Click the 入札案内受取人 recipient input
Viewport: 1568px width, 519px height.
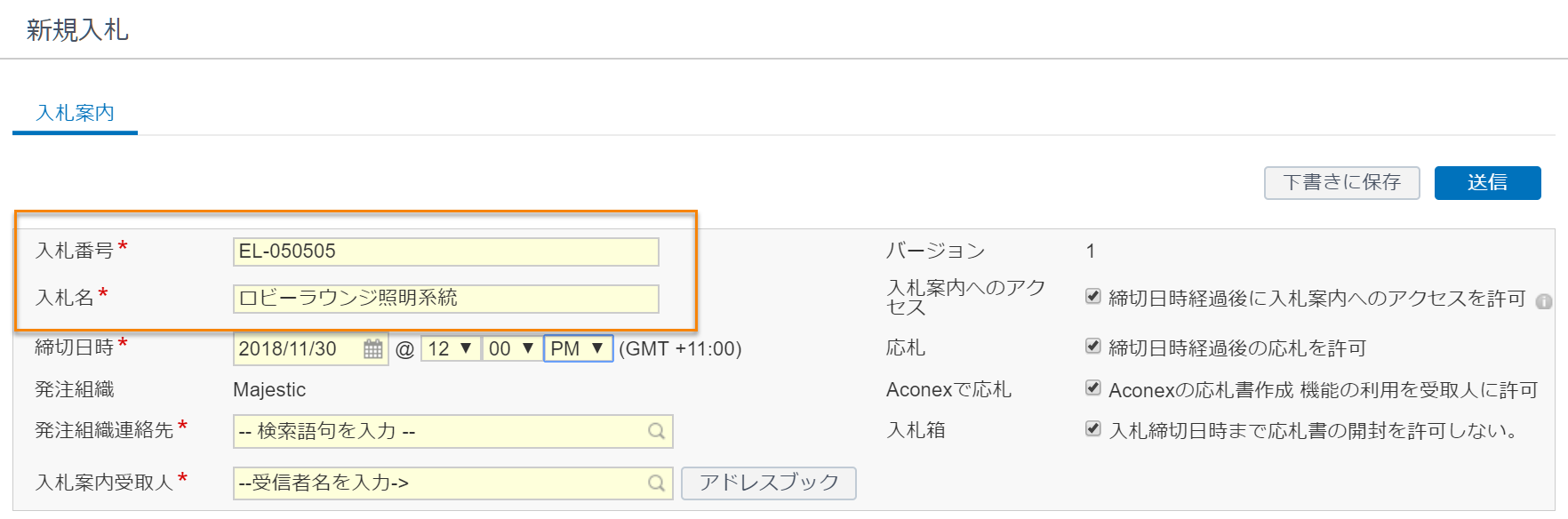452,483
